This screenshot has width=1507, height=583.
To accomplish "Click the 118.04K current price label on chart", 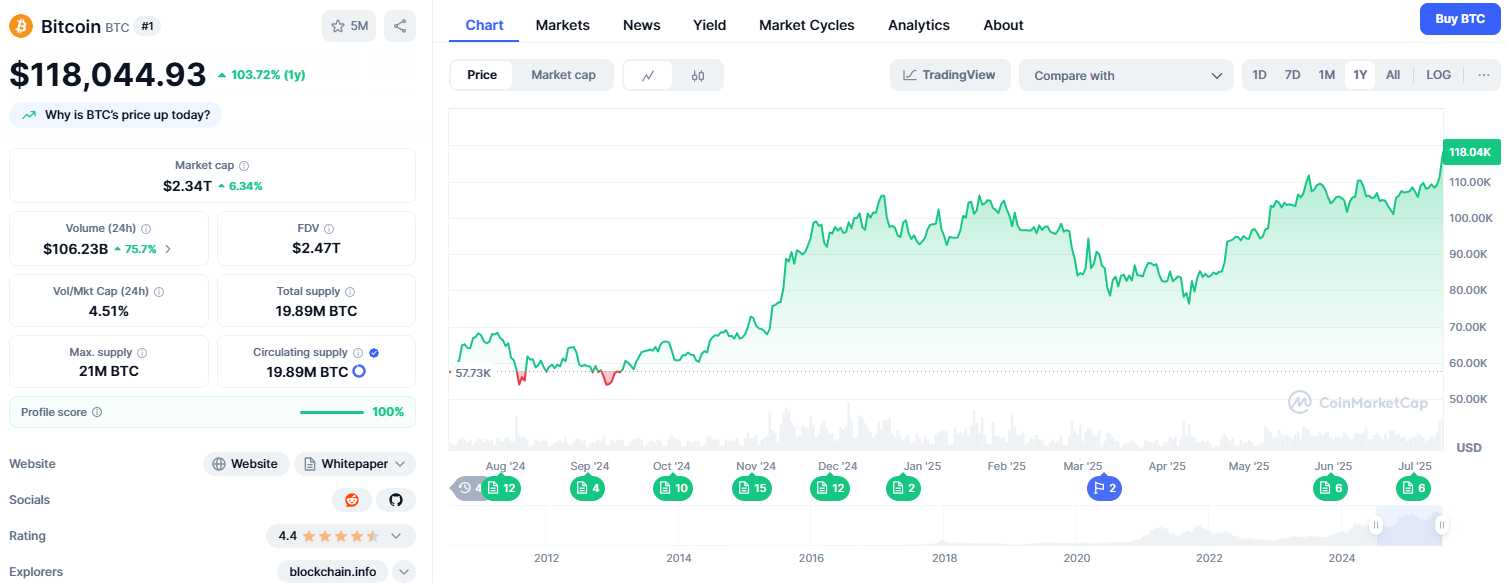I will click(1470, 152).
